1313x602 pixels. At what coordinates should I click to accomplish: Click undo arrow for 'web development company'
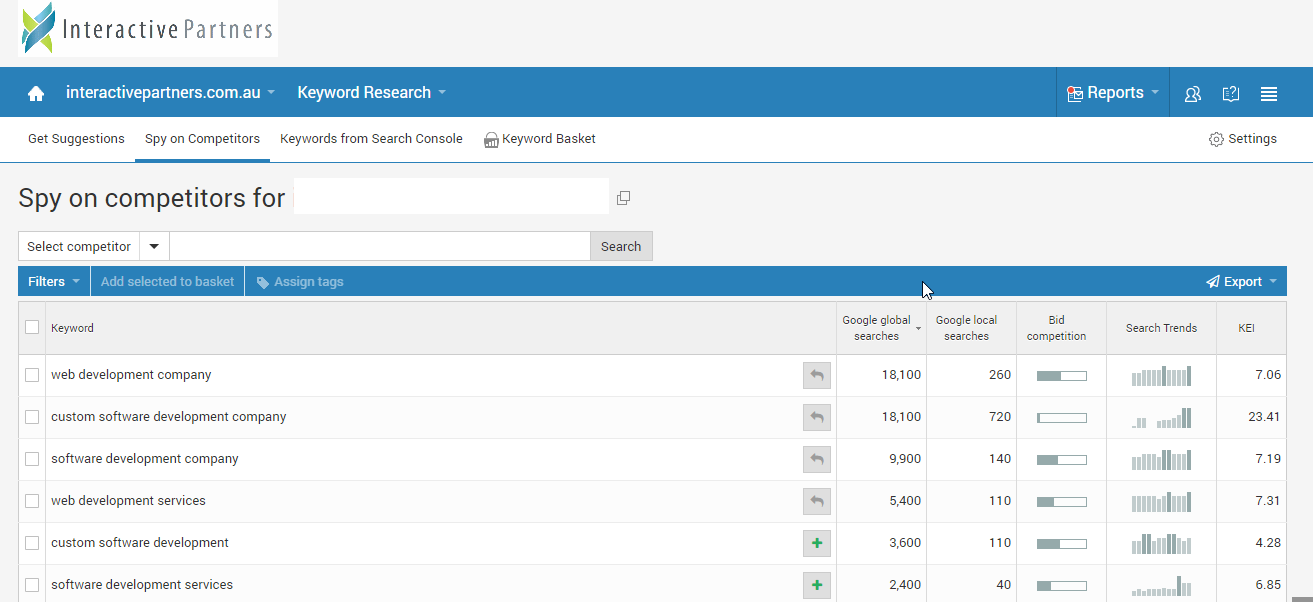click(817, 375)
